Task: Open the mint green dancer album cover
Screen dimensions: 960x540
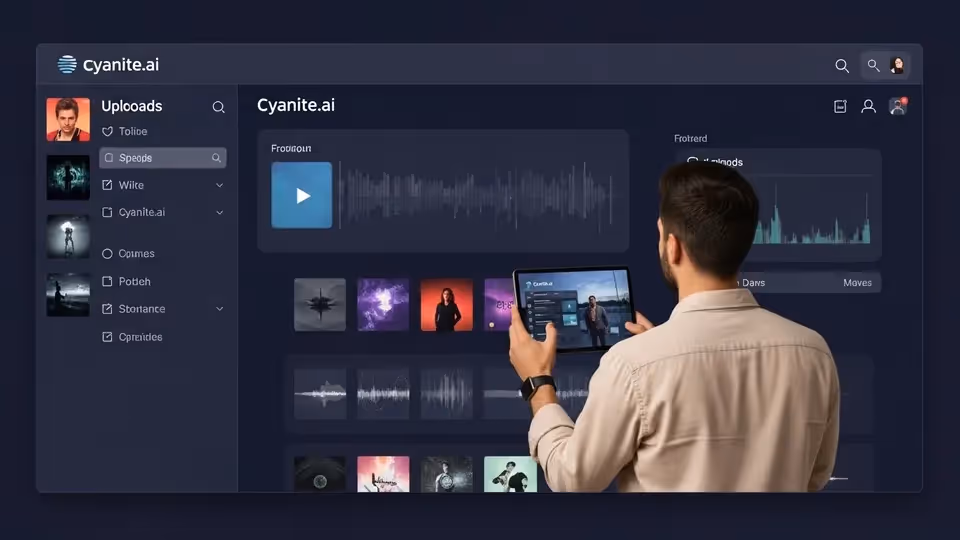Action: 511,474
